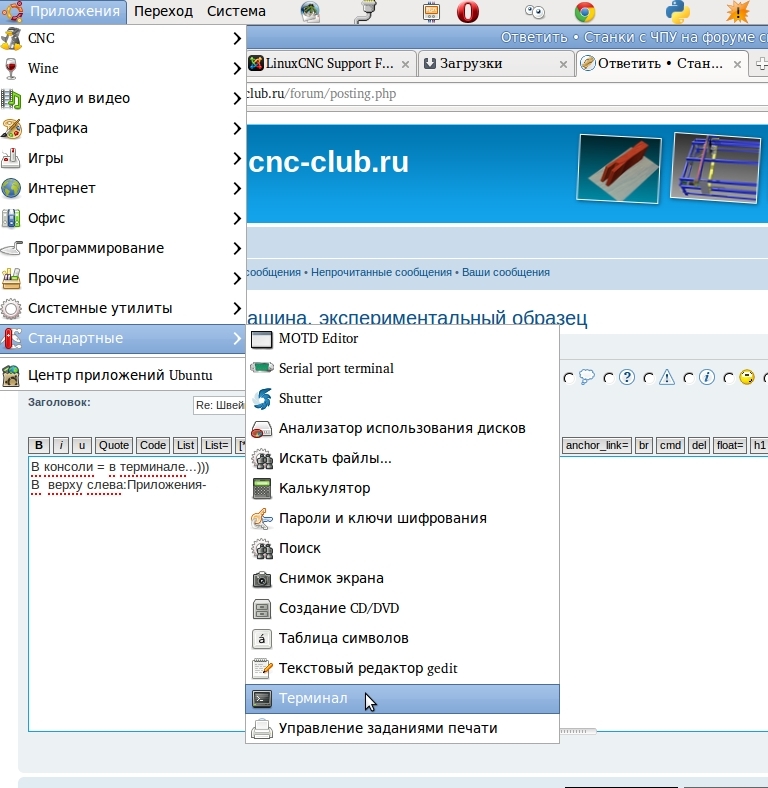This screenshot has height=788, width=768.
Task: Select the smiley topic icon radio
Action: (x=729, y=378)
